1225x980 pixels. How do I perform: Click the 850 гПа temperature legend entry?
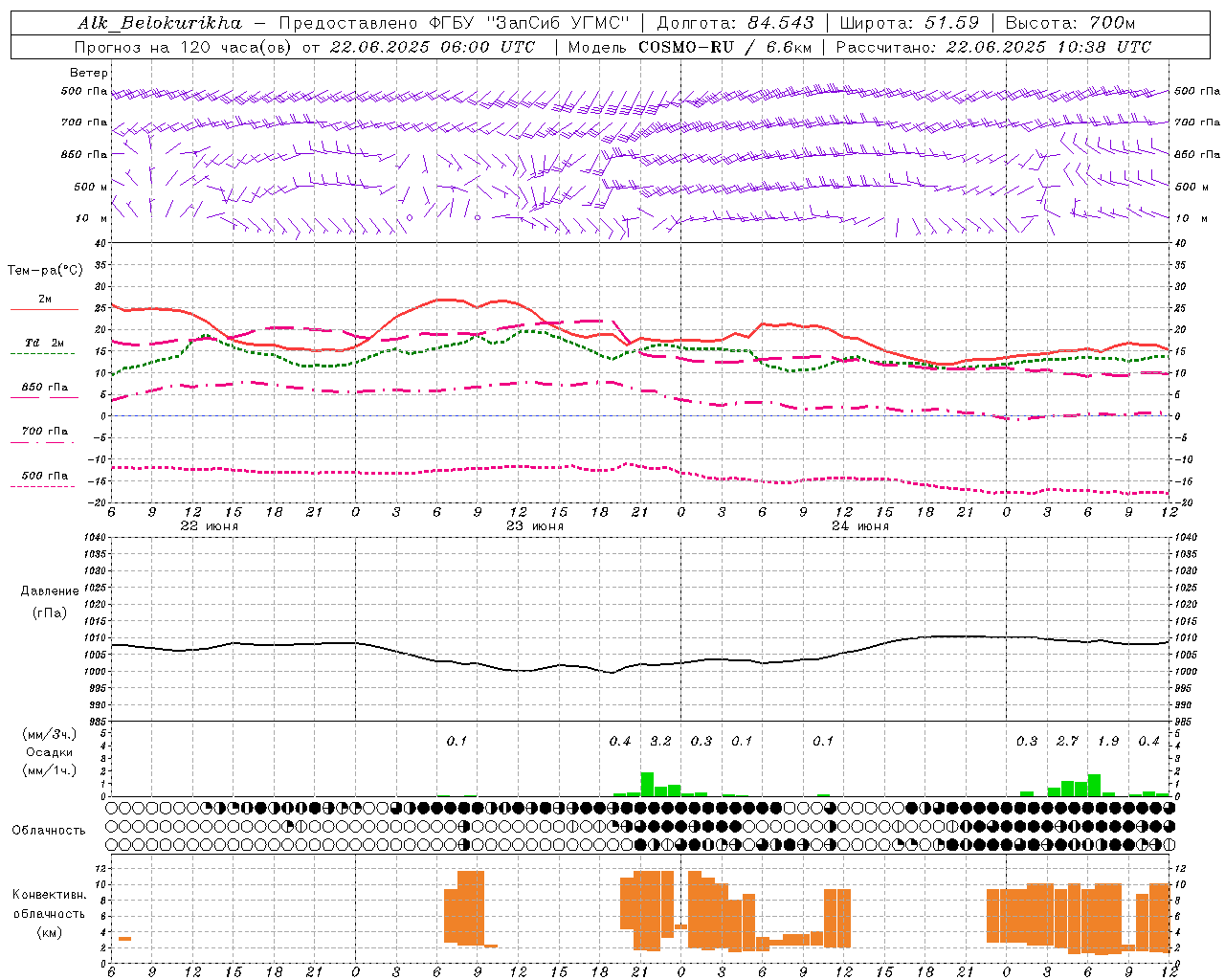[x=45, y=388]
